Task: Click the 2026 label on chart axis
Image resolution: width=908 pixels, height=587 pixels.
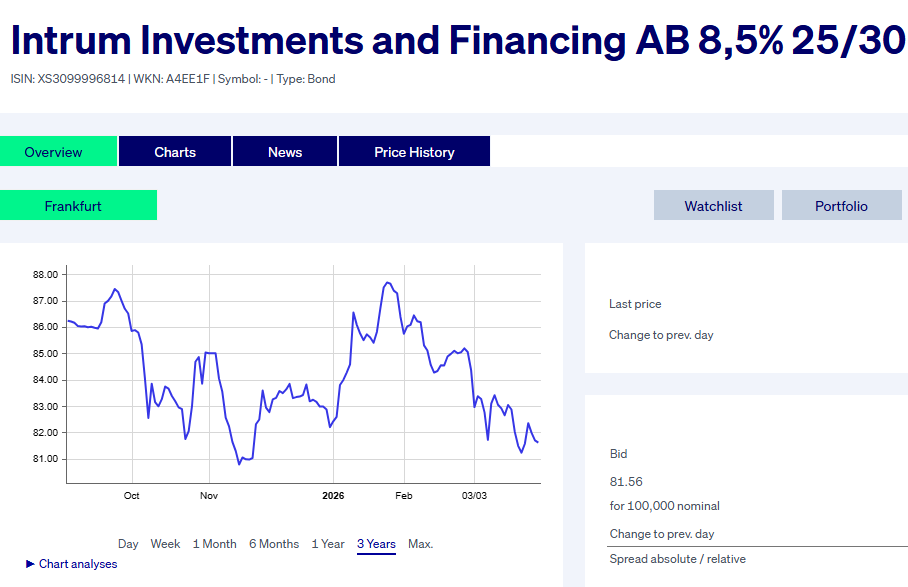Action: [x=333, y=495]
